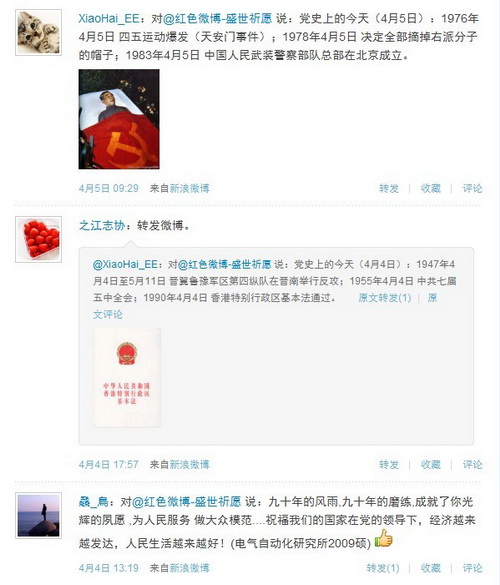Open the 之江志协 profile link
The image size is (500, 585).
[101, 225]
